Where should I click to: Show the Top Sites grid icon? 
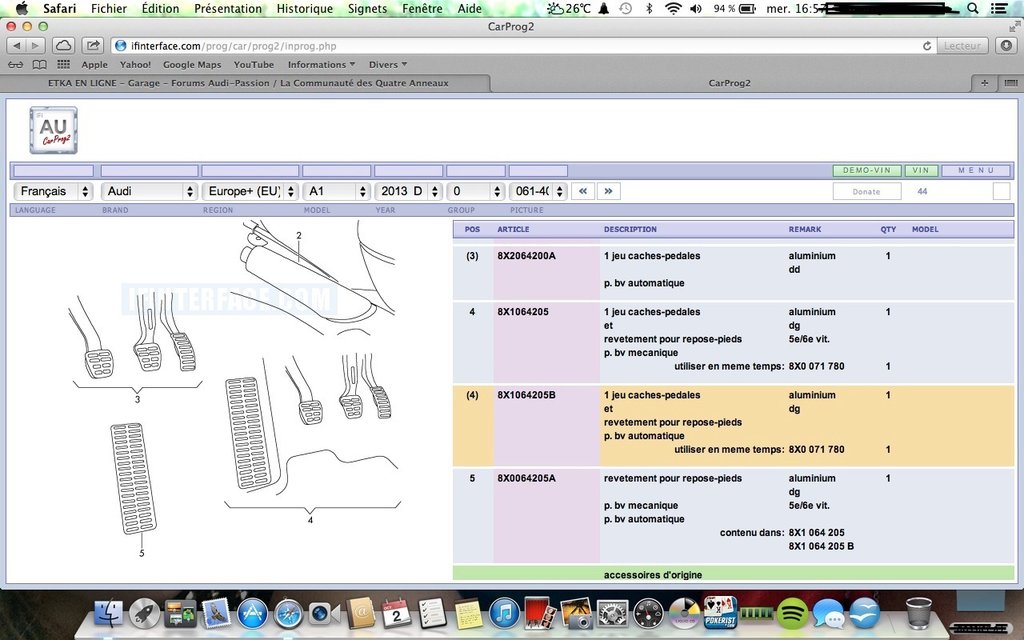[64, 65]
